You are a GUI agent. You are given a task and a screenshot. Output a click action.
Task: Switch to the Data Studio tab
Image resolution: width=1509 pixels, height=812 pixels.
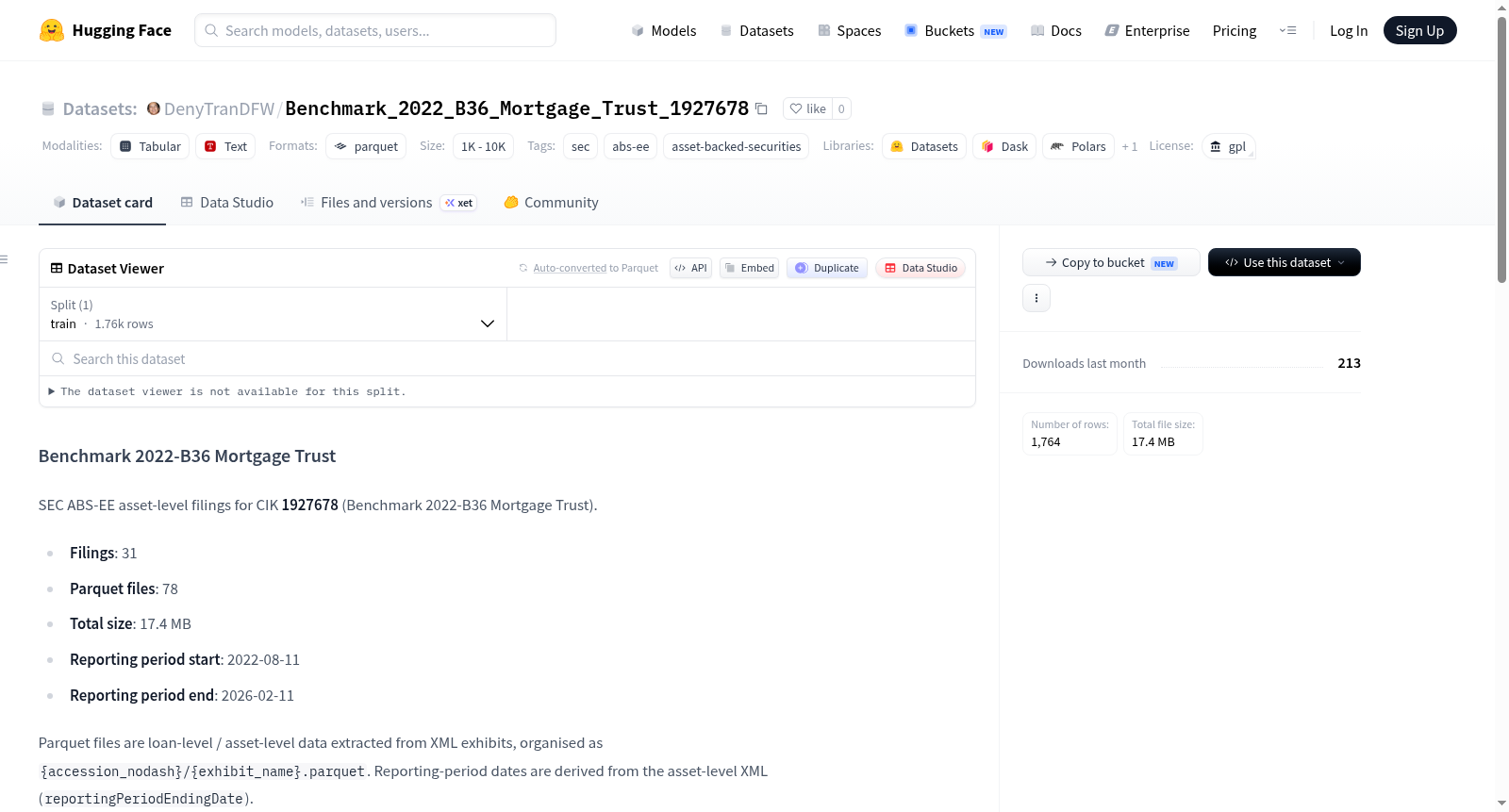point(226,202)
